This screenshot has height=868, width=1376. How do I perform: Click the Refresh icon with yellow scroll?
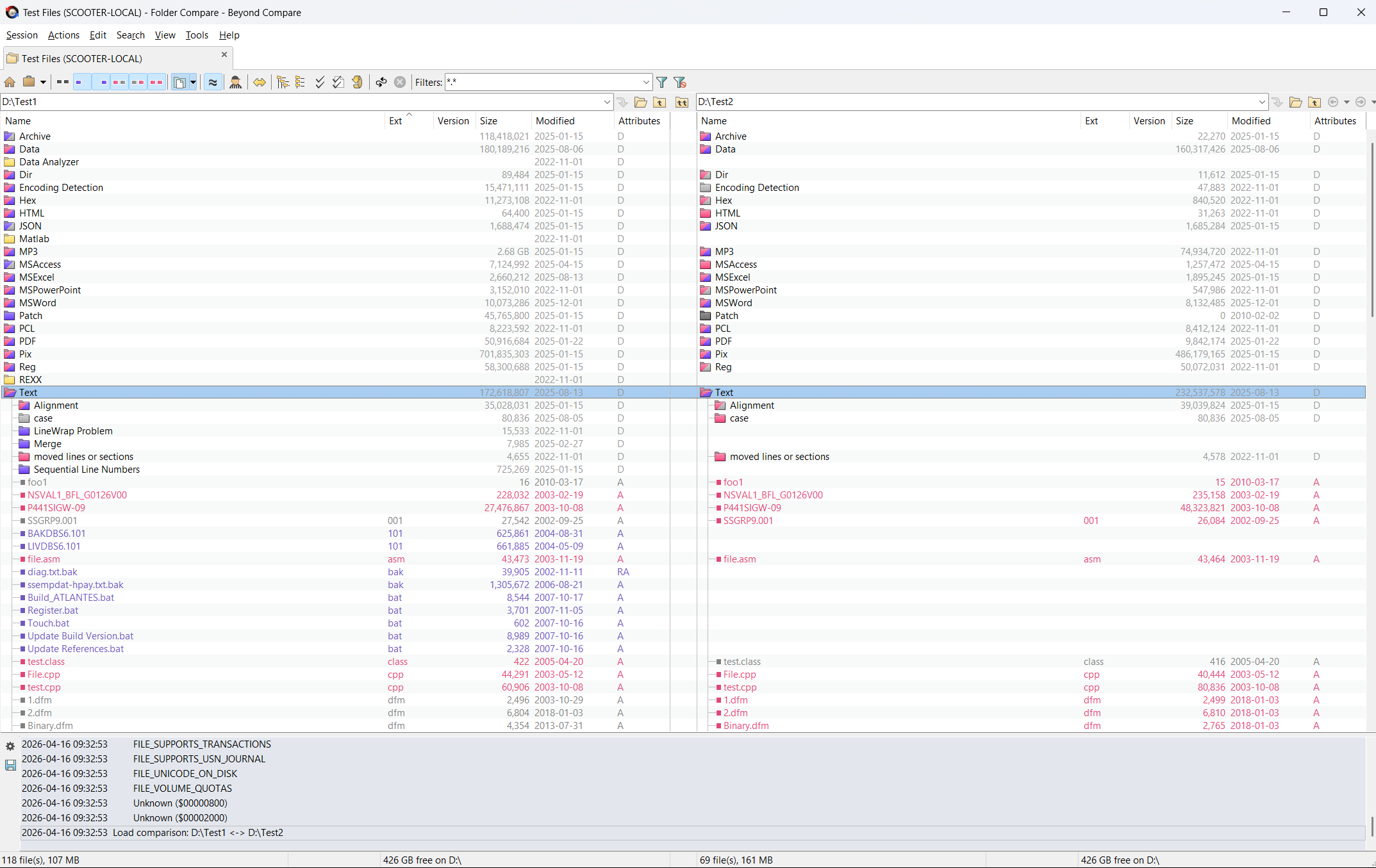pyautogui.click(x=357, y=82)
